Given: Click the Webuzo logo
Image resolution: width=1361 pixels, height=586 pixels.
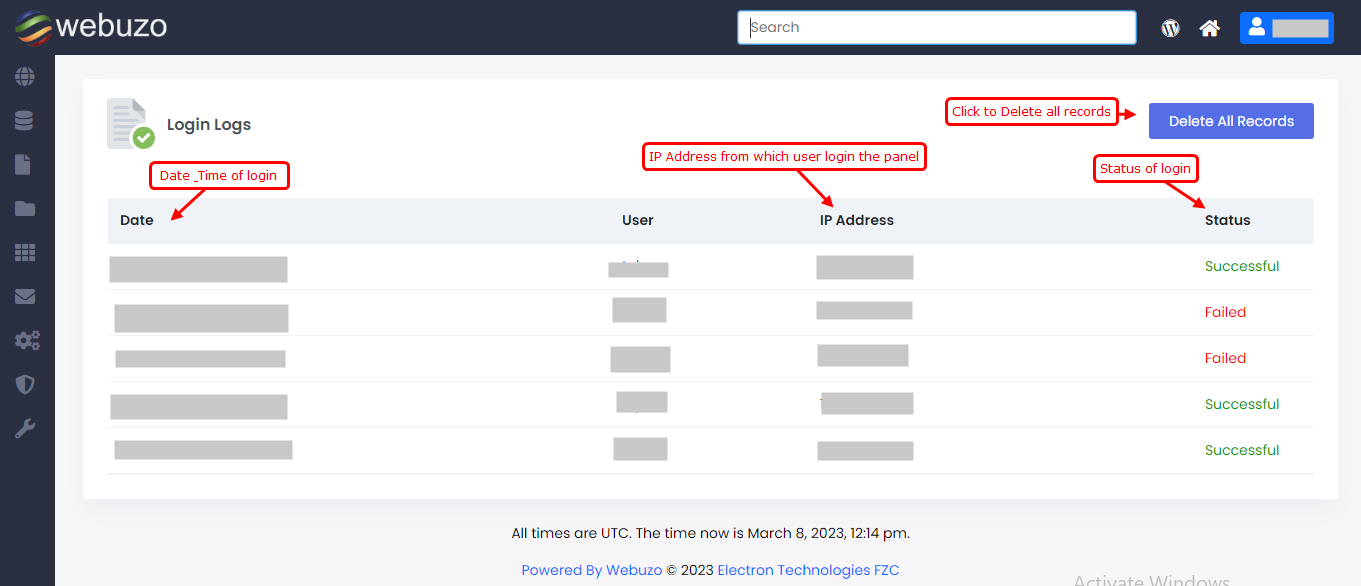Looking at the screenshot, I should (x=91, y=27).
